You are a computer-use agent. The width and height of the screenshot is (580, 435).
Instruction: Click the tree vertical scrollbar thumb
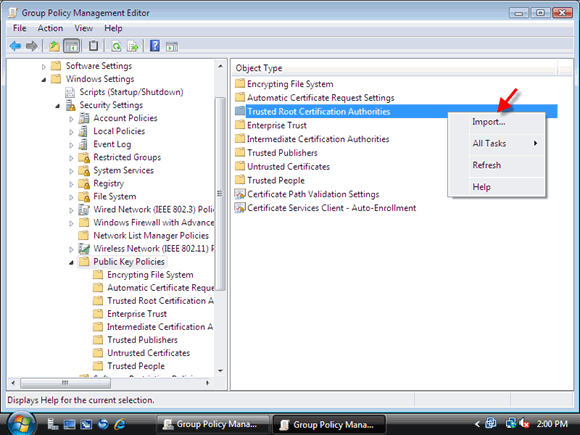[220, 193]
